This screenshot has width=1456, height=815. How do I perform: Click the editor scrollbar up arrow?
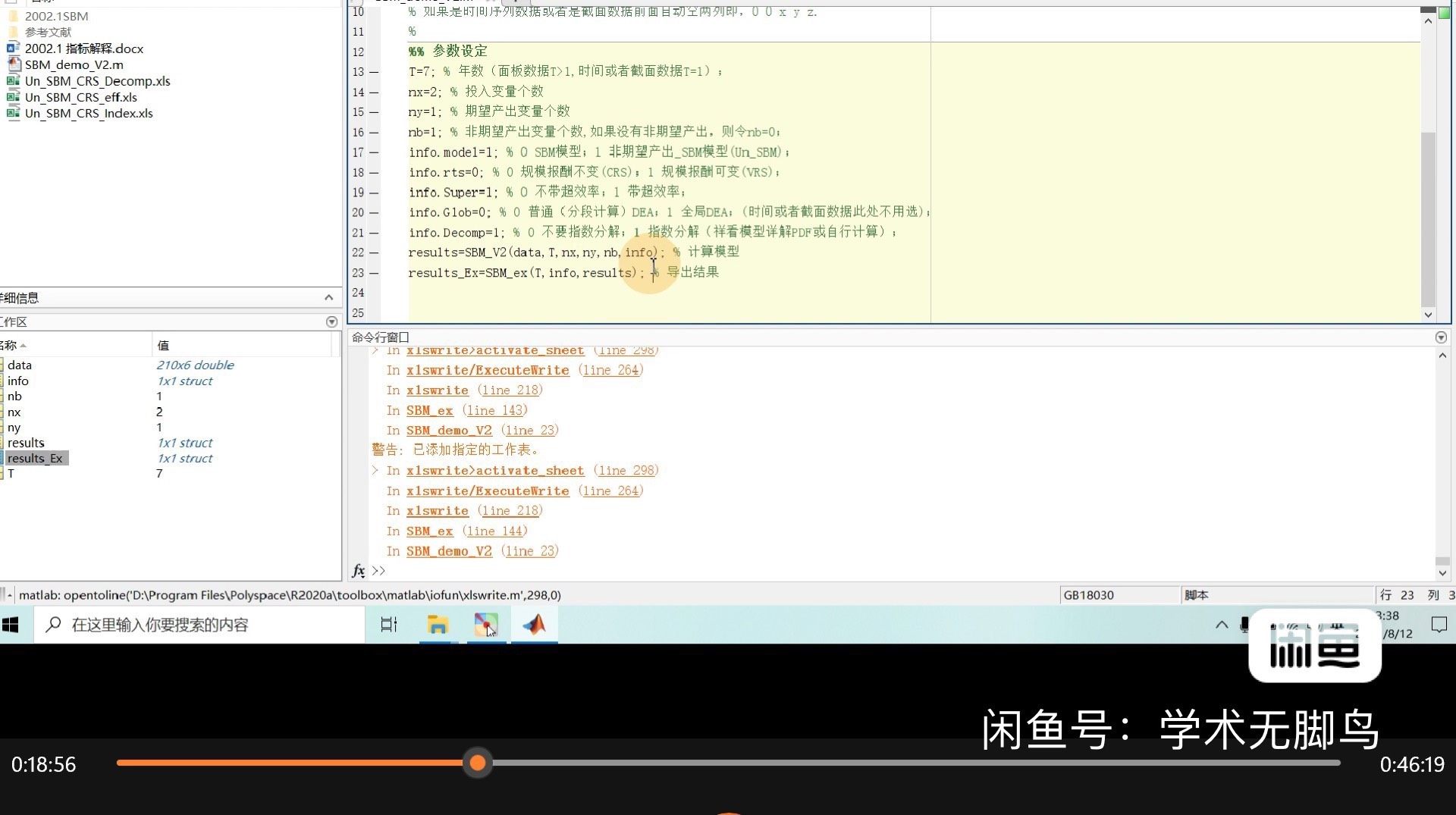(1428, 21)
